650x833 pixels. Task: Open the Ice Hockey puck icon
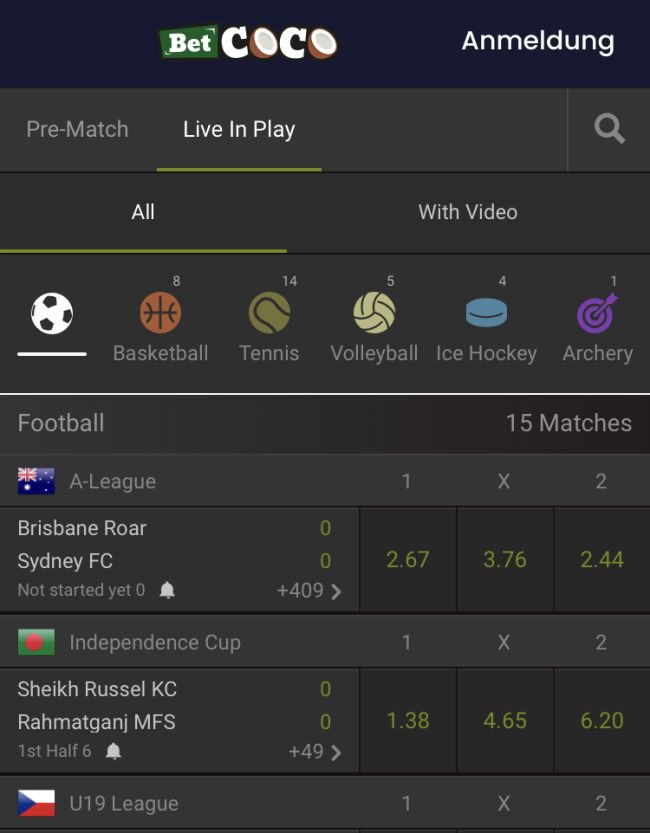click(486, 314)
